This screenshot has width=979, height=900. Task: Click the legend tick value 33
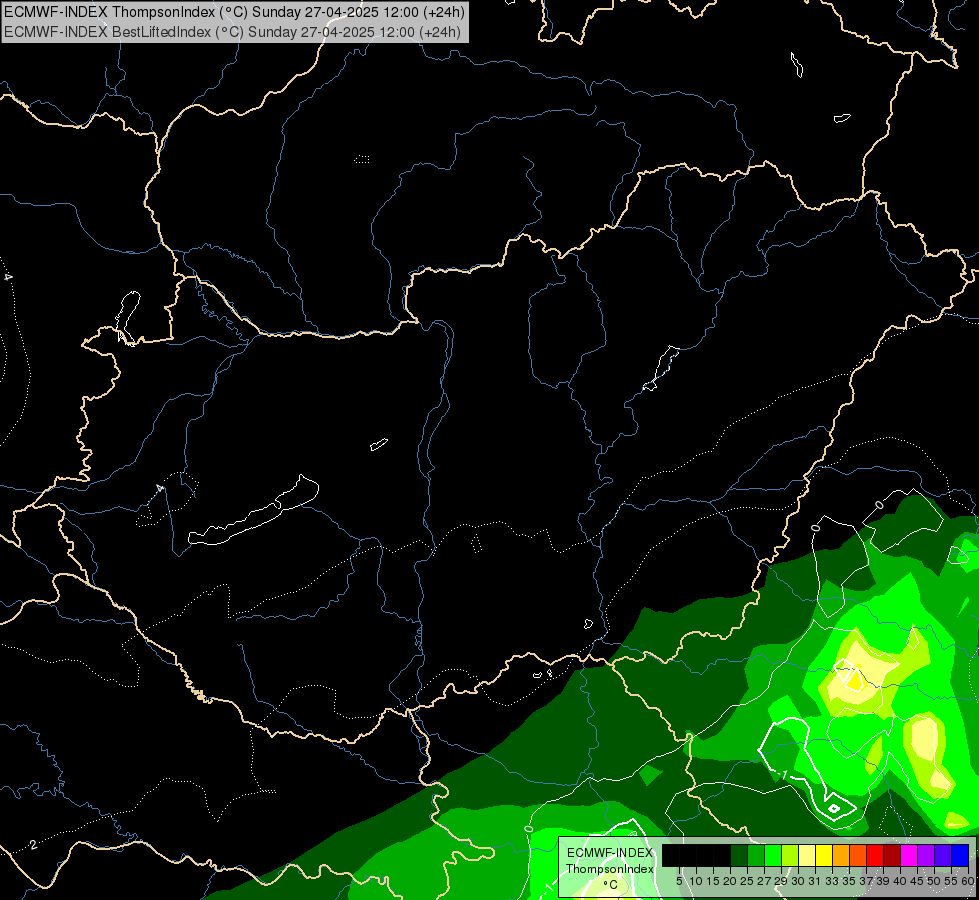tap(832, 881)
